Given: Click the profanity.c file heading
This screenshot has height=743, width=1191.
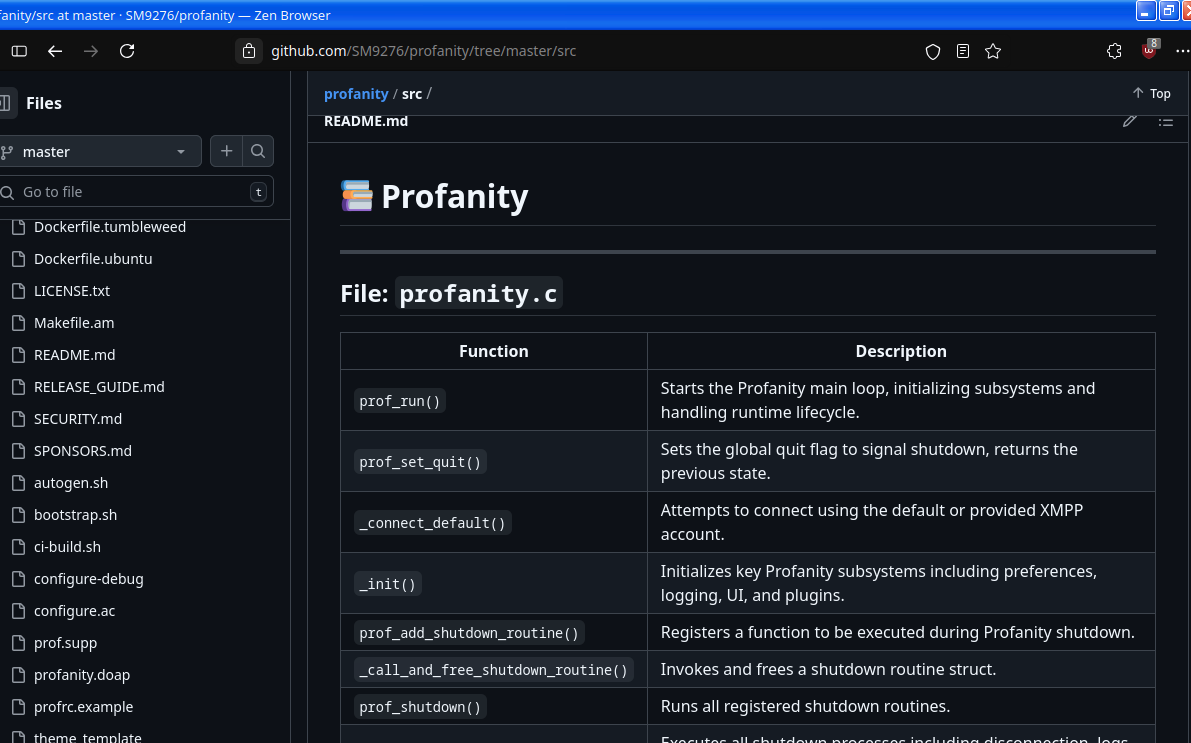Looking at the screenshot, I should (451, 293).
